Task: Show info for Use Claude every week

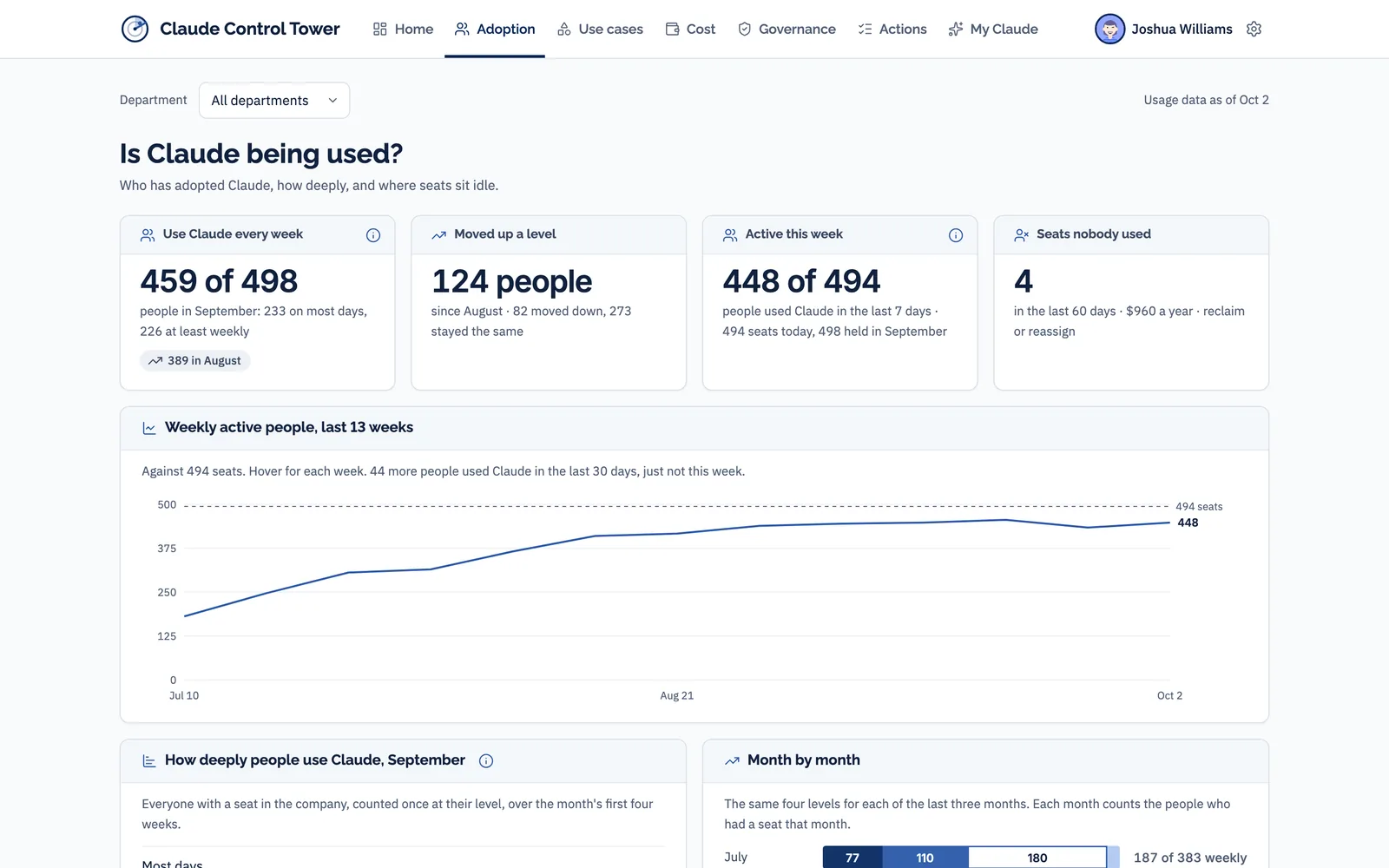Action: pyautogui.click(x=373, y=235)
